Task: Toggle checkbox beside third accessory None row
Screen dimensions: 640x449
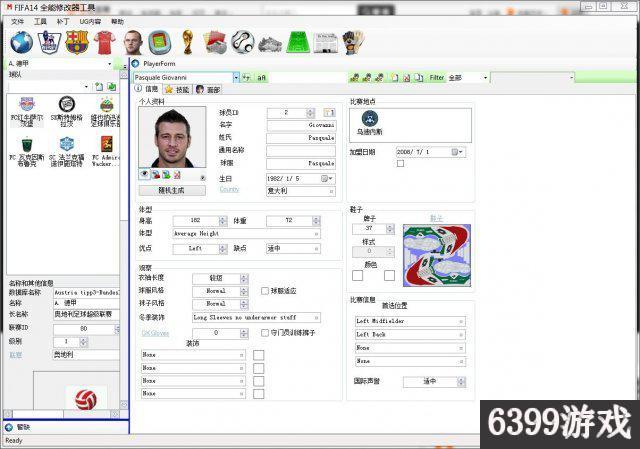Action: click(x=258, y=381)
